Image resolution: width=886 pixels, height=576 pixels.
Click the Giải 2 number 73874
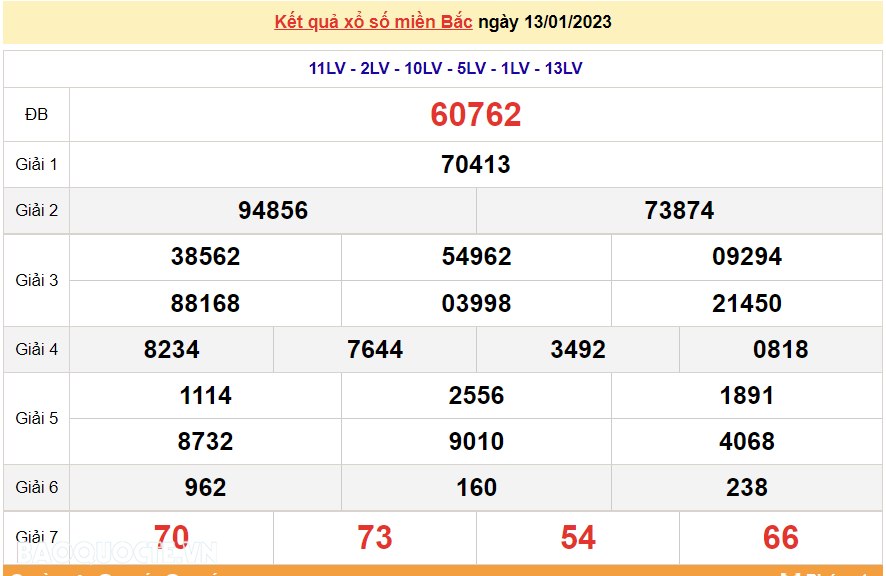680,211
